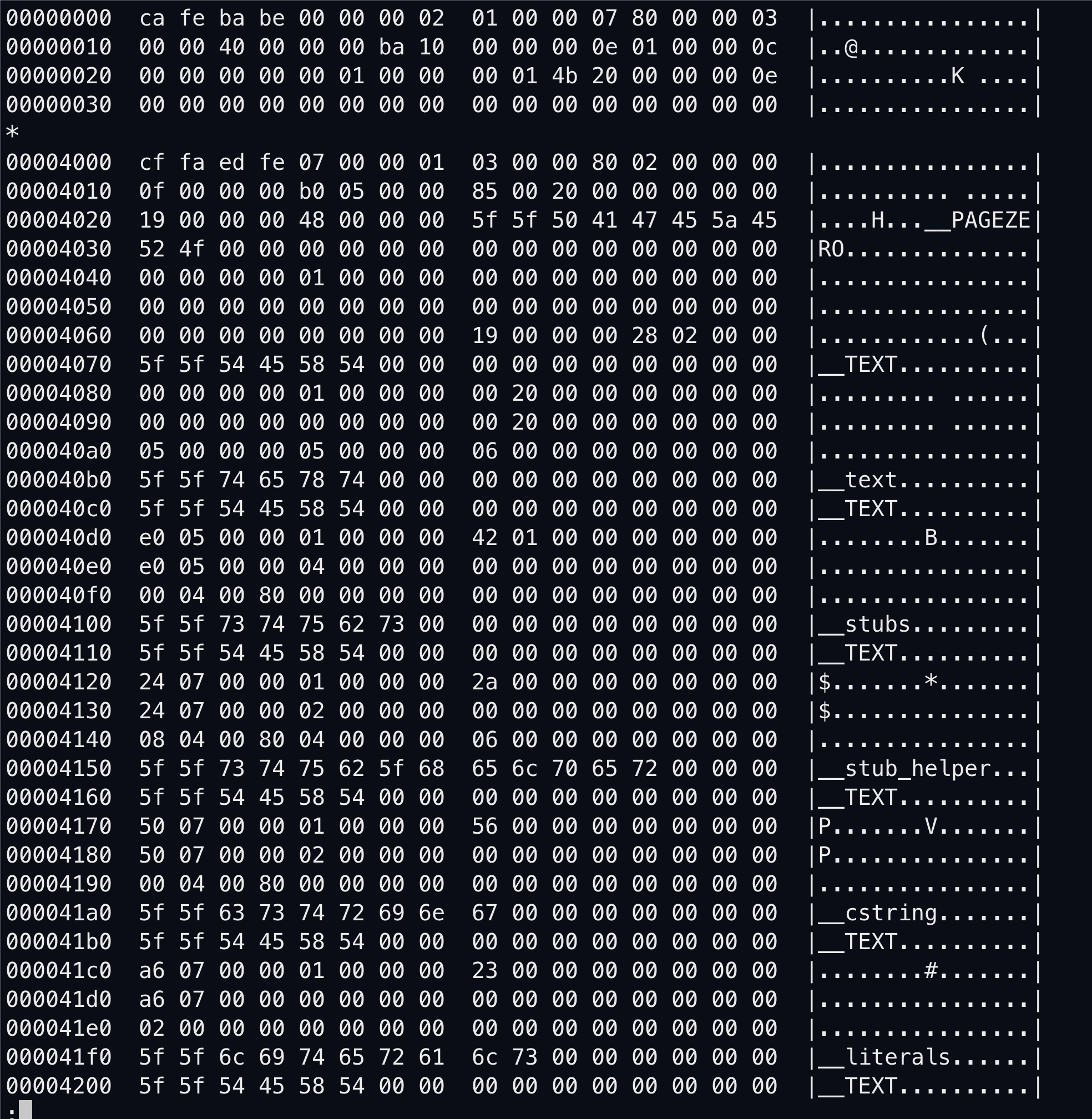Click the offset 00004040

pos(59,278)
